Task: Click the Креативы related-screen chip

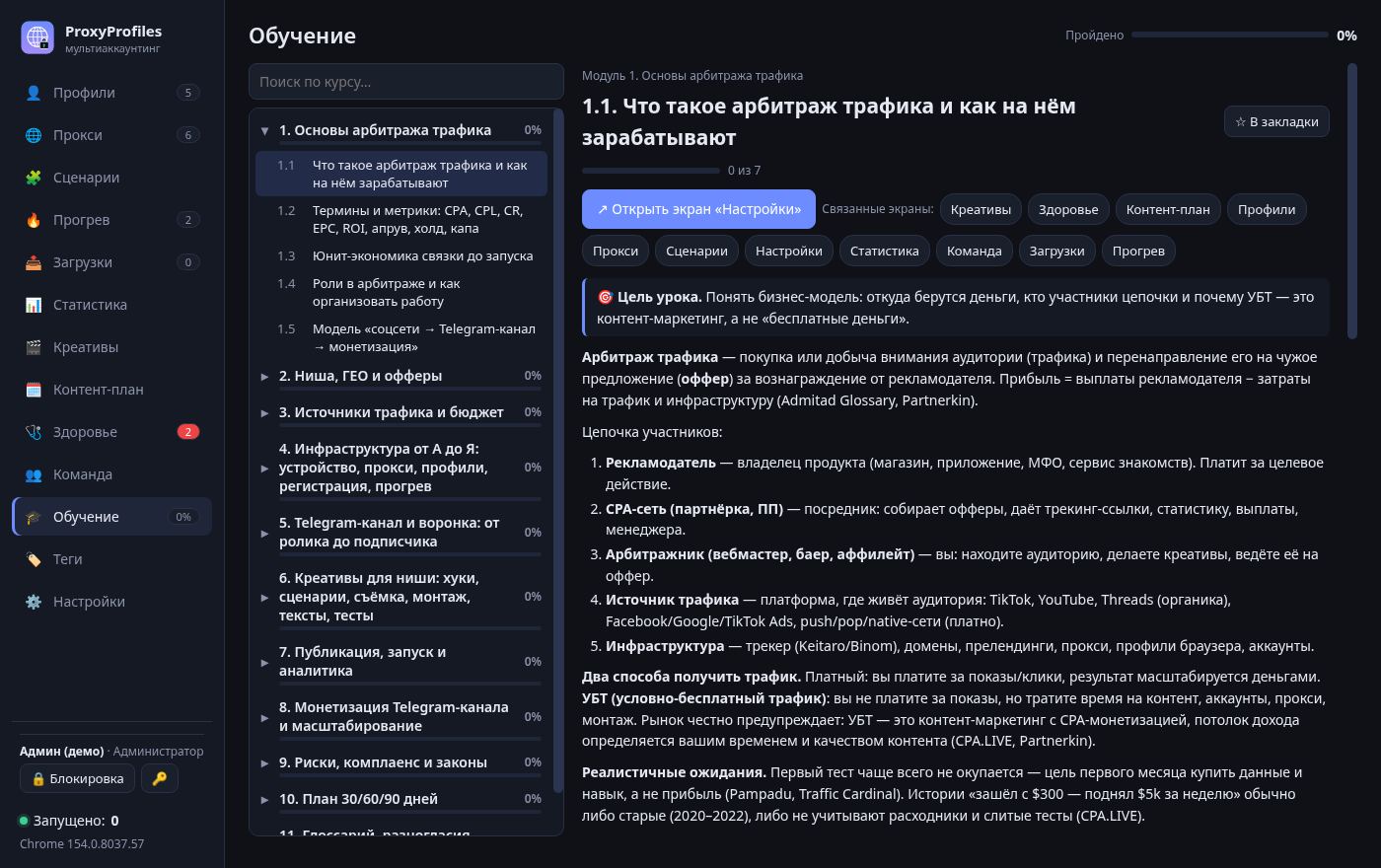Action: pyautogui.click(x=981, y=209)
